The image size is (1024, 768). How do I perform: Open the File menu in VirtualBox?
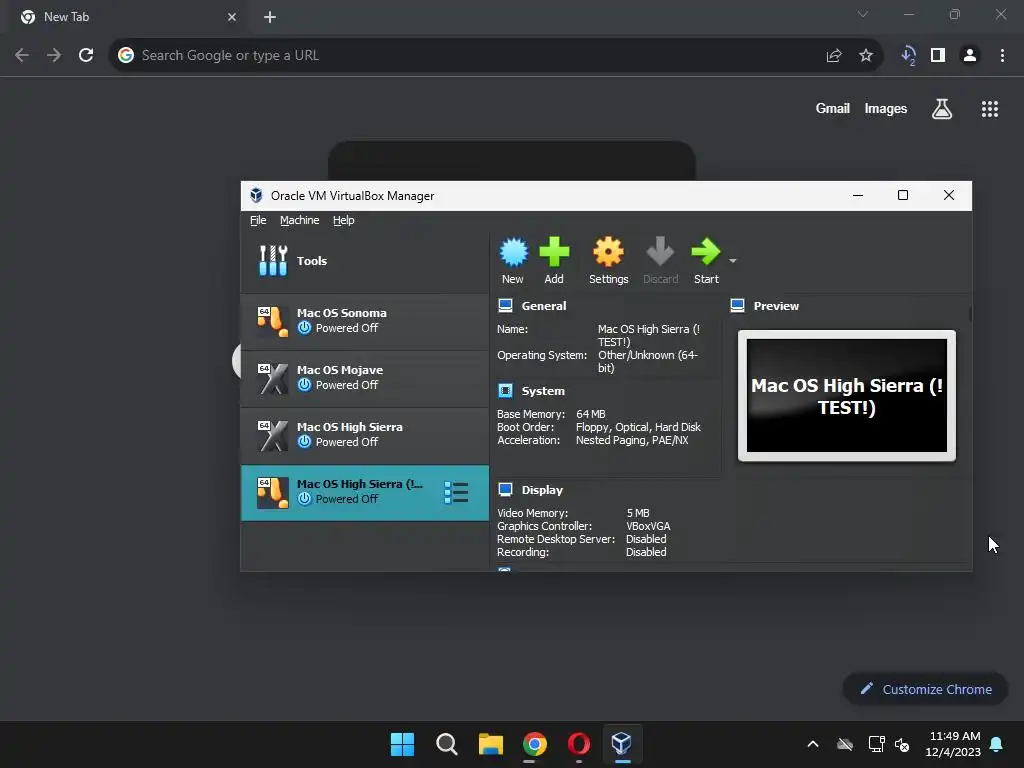(258, 220)
